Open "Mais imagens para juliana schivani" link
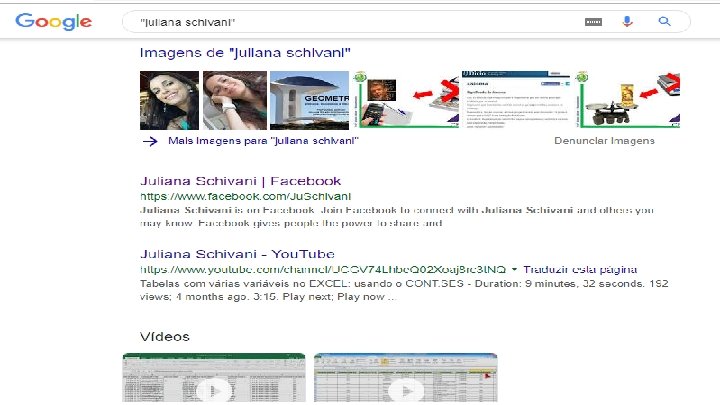This screenshot has width=720, height=405. tap(263, 141)
